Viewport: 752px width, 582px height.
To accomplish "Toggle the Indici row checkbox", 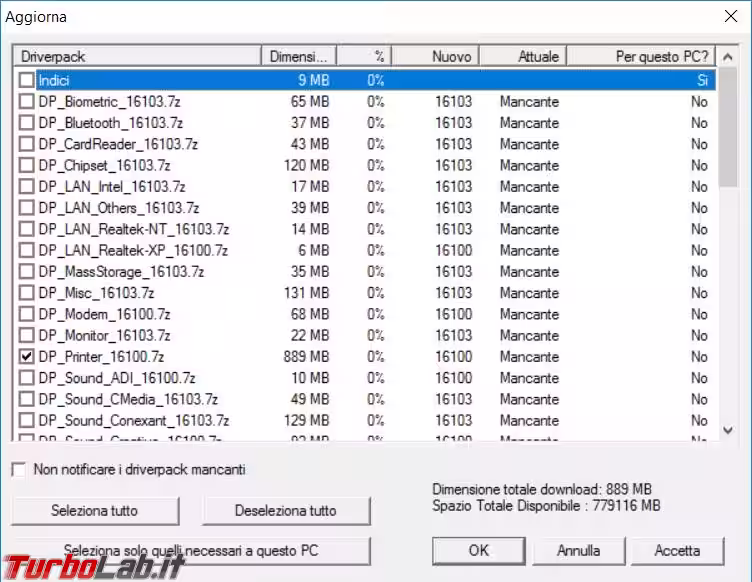I will pyautogui.click(x=26, y=81).
